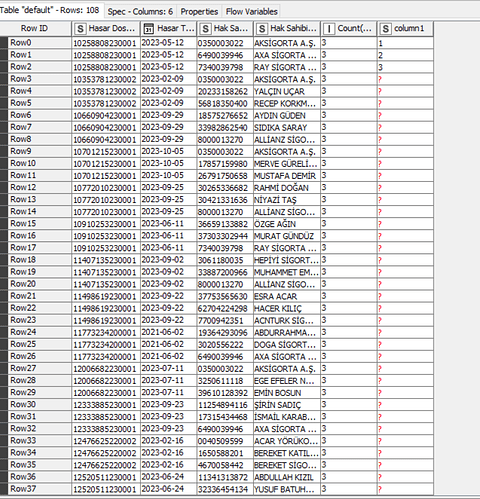Viewport: 480px width, 499px height.
Task: Click date 2023-07-11 in Row28
Action: click(169, 381)
